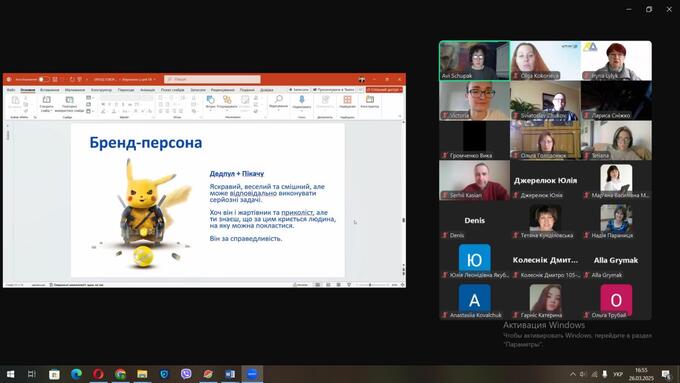This screenshot has width=680, height=383.
Task: Open Microsoft Edge from the taskbar
Action: click(76, 374)
